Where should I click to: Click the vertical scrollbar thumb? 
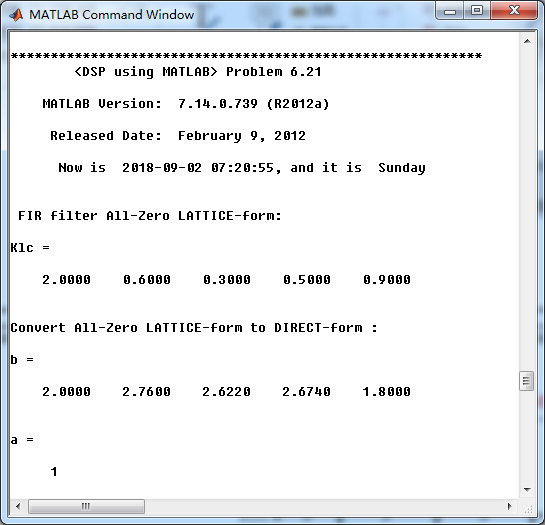click(x=527, y=381)
